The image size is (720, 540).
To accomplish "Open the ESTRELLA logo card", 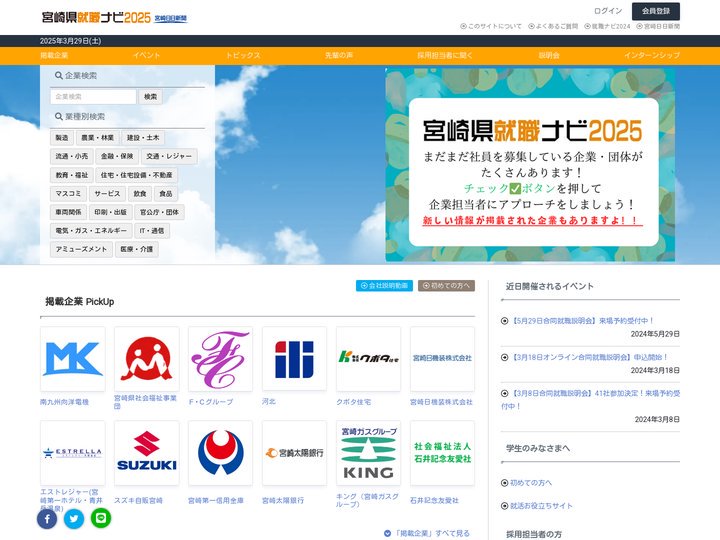I will [73, 453].
